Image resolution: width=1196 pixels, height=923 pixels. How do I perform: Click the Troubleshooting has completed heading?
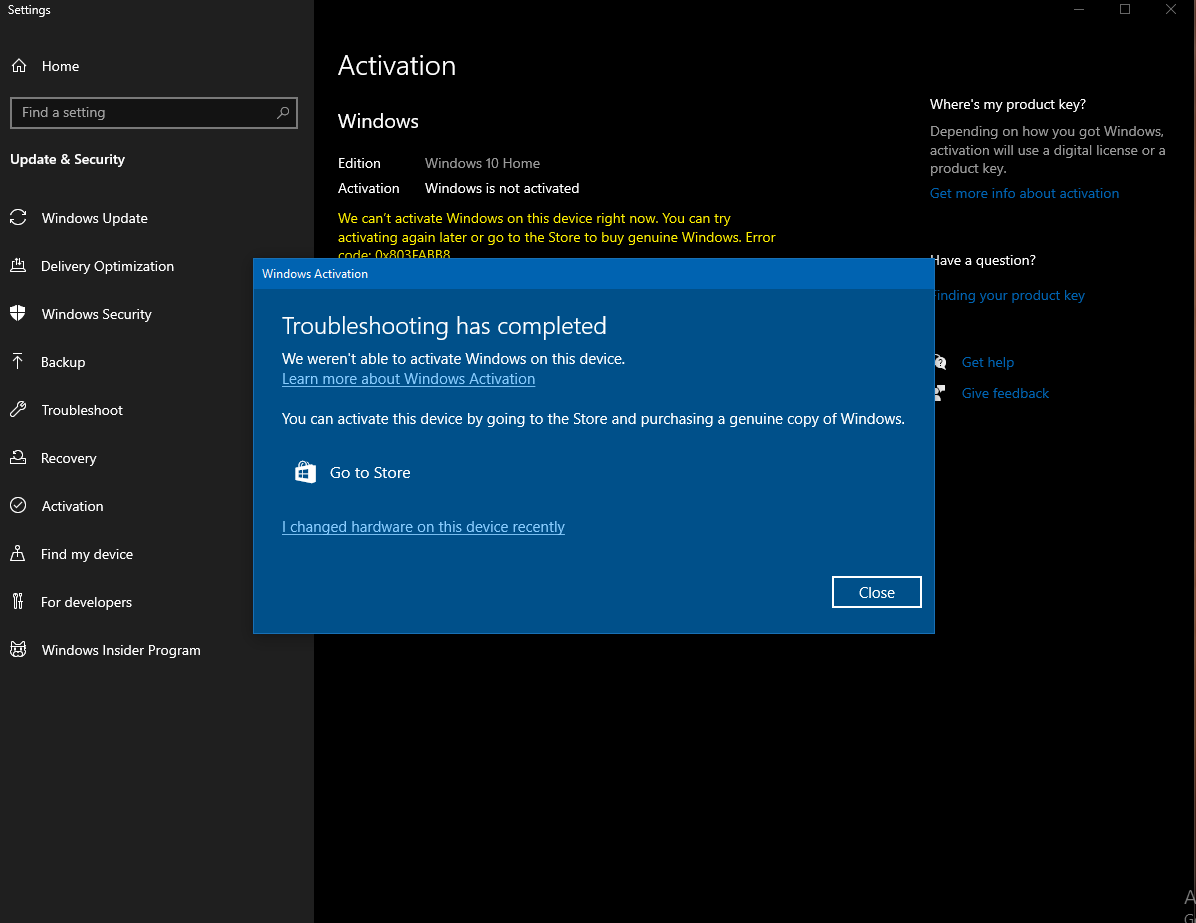click(x=444, y=326)
